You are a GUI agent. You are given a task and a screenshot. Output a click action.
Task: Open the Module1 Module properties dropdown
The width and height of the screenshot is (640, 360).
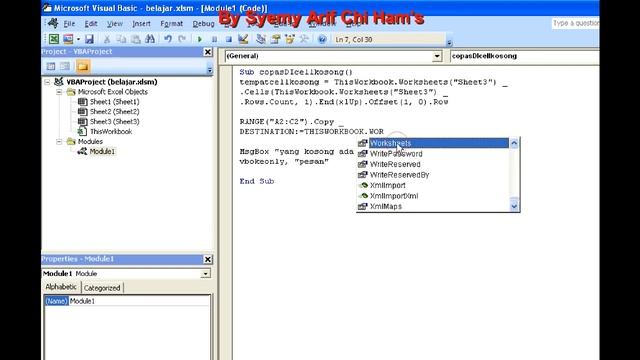click(x=206, y=273)
